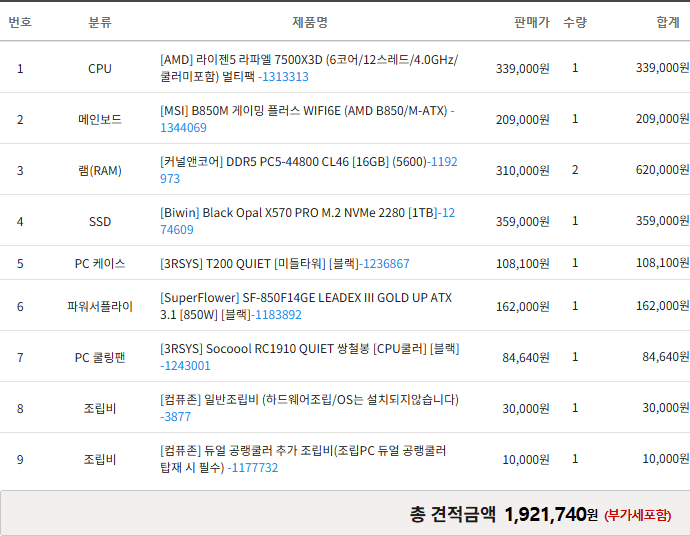This screenshot has width=690, height=536.
Task: Open the AMD 라이젠5 7500X3D product link
Action: (309, 68)
